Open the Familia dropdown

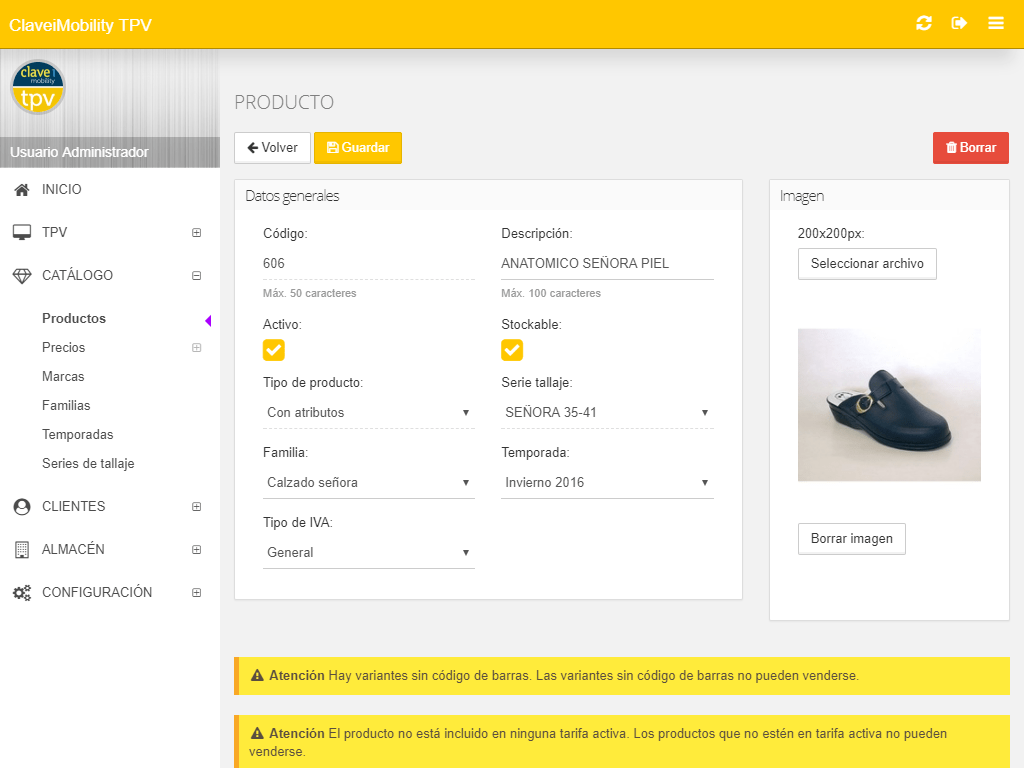(368, 483)
